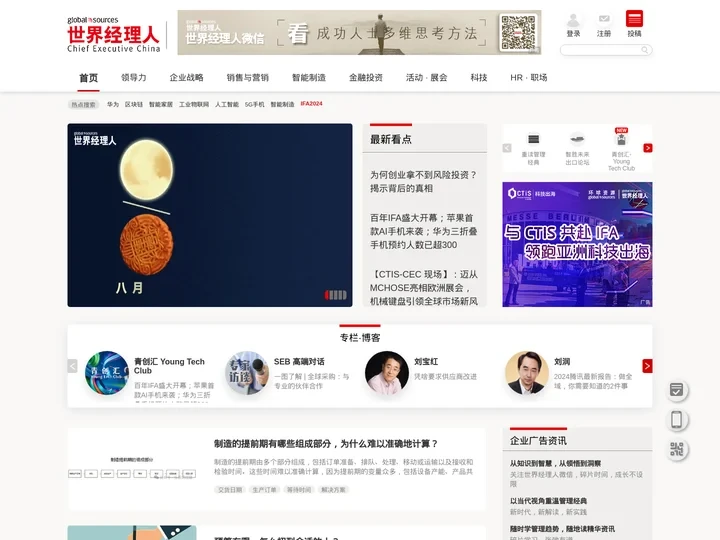Click the red submit article icon

point(634,19)
